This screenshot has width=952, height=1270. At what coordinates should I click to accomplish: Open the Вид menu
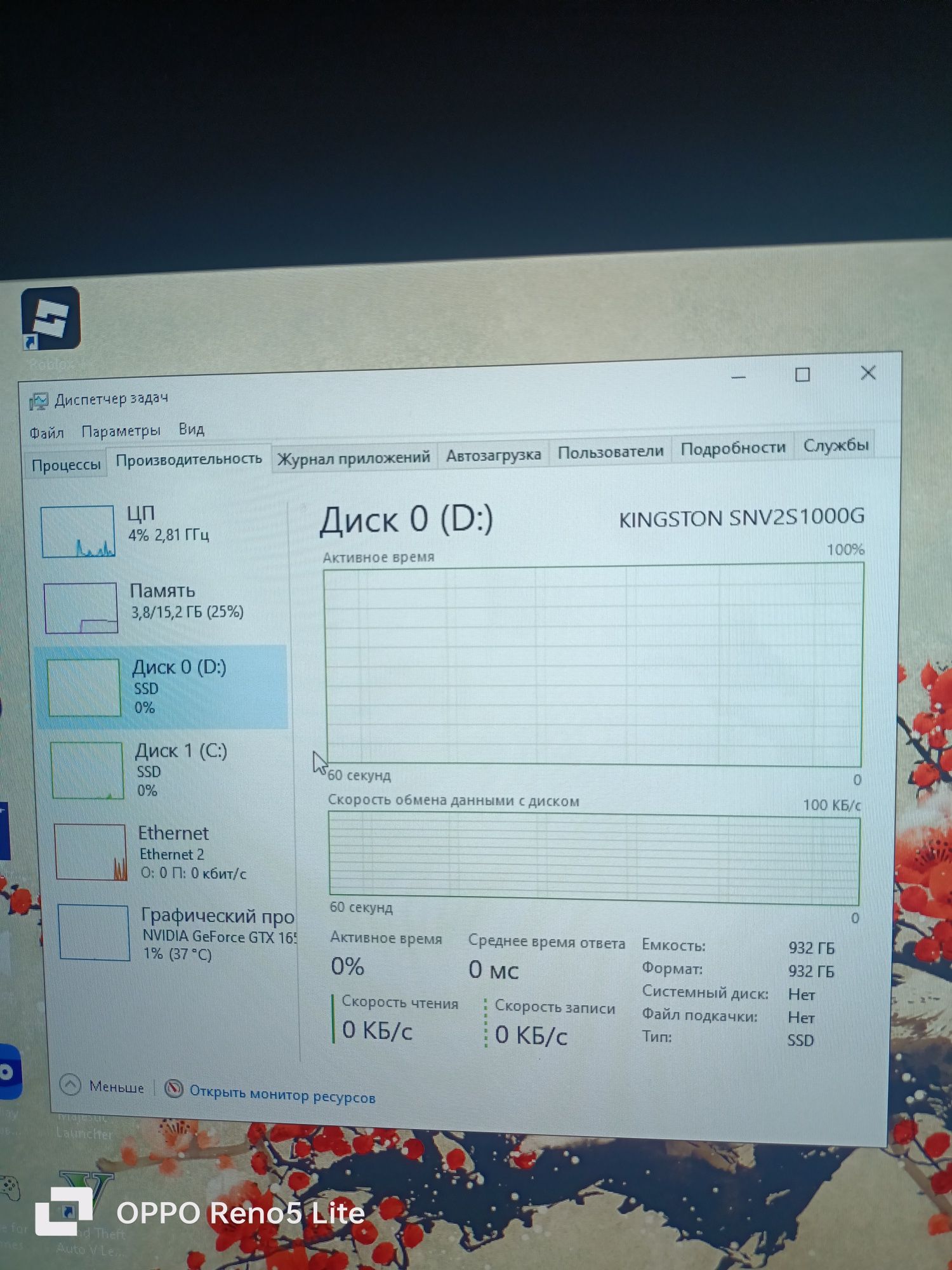click(191, 429)
